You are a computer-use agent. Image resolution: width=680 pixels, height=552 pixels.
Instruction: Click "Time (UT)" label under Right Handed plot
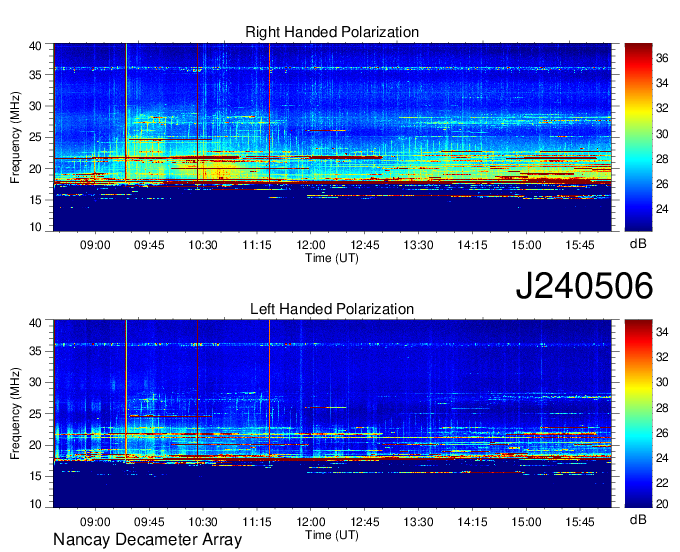tap(332, 258)
